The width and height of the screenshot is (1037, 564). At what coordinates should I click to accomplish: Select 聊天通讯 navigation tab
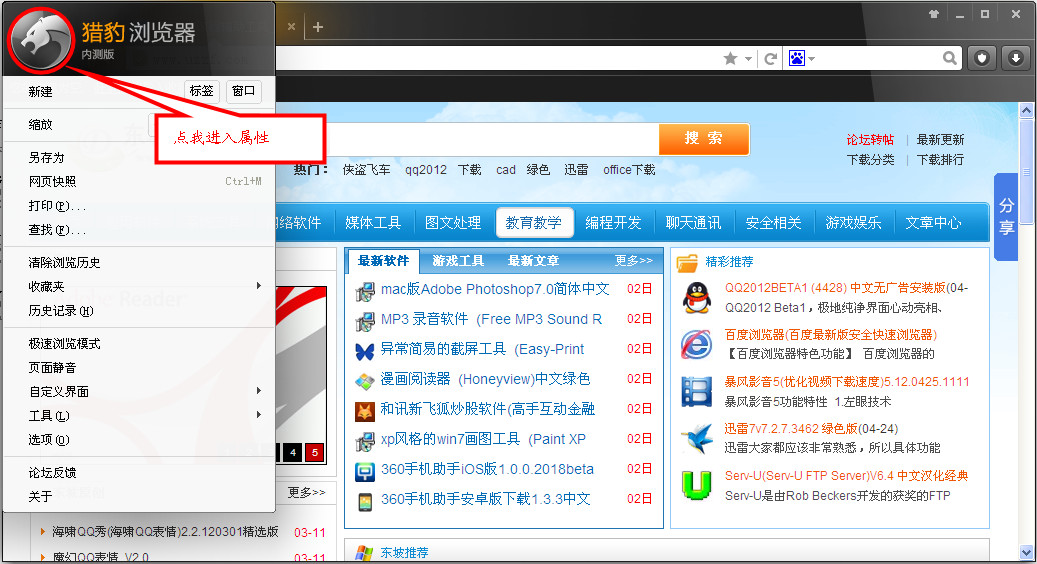pyautogui.click(x=694, y=223)
